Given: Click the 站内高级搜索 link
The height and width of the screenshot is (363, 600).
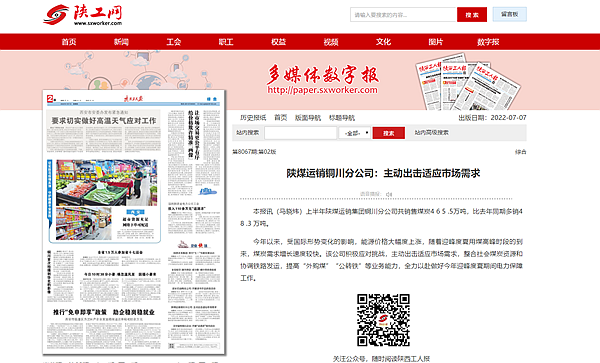Looking at the screenshot, I should pyautogui.click(x=432, y=133).
